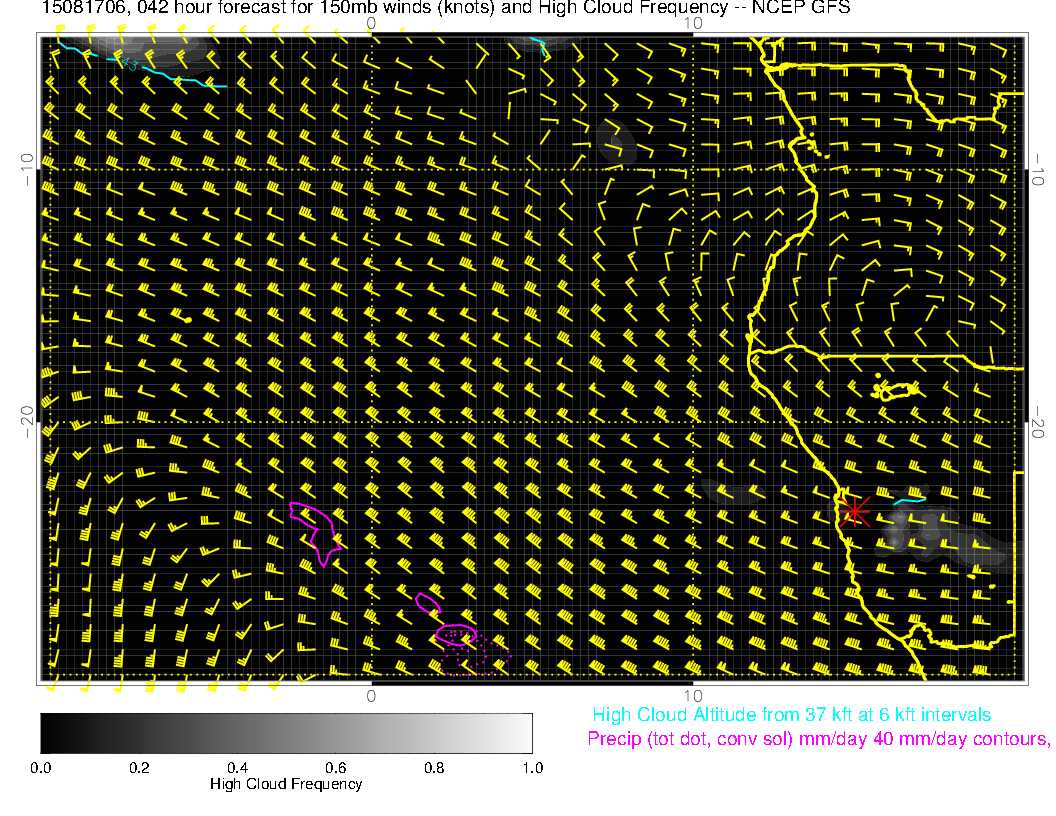Click the 10 longitude label on top axis

click(x=692, y=22)
